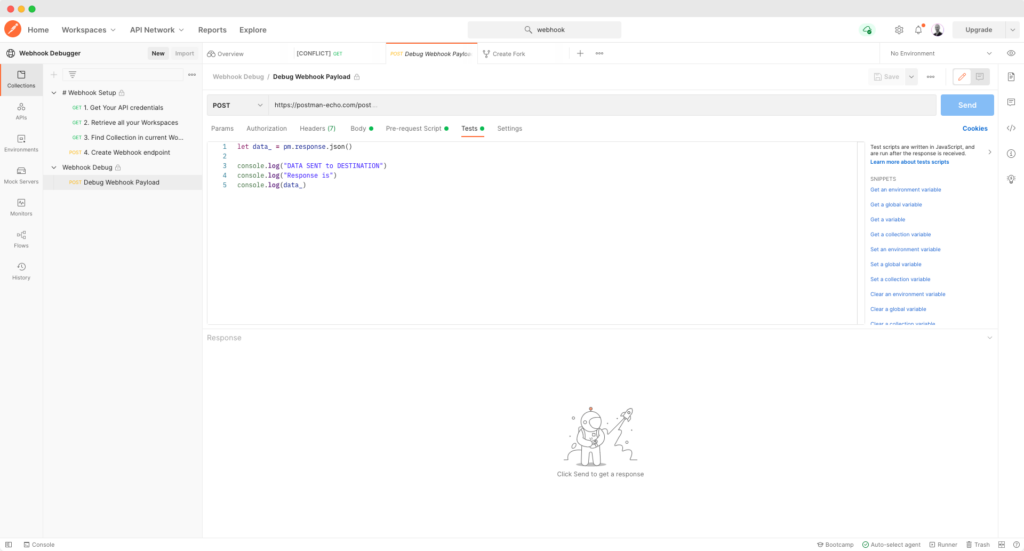Insert 'Get an environment variable' snippet

pyautogui.click(x=905, y=190)
